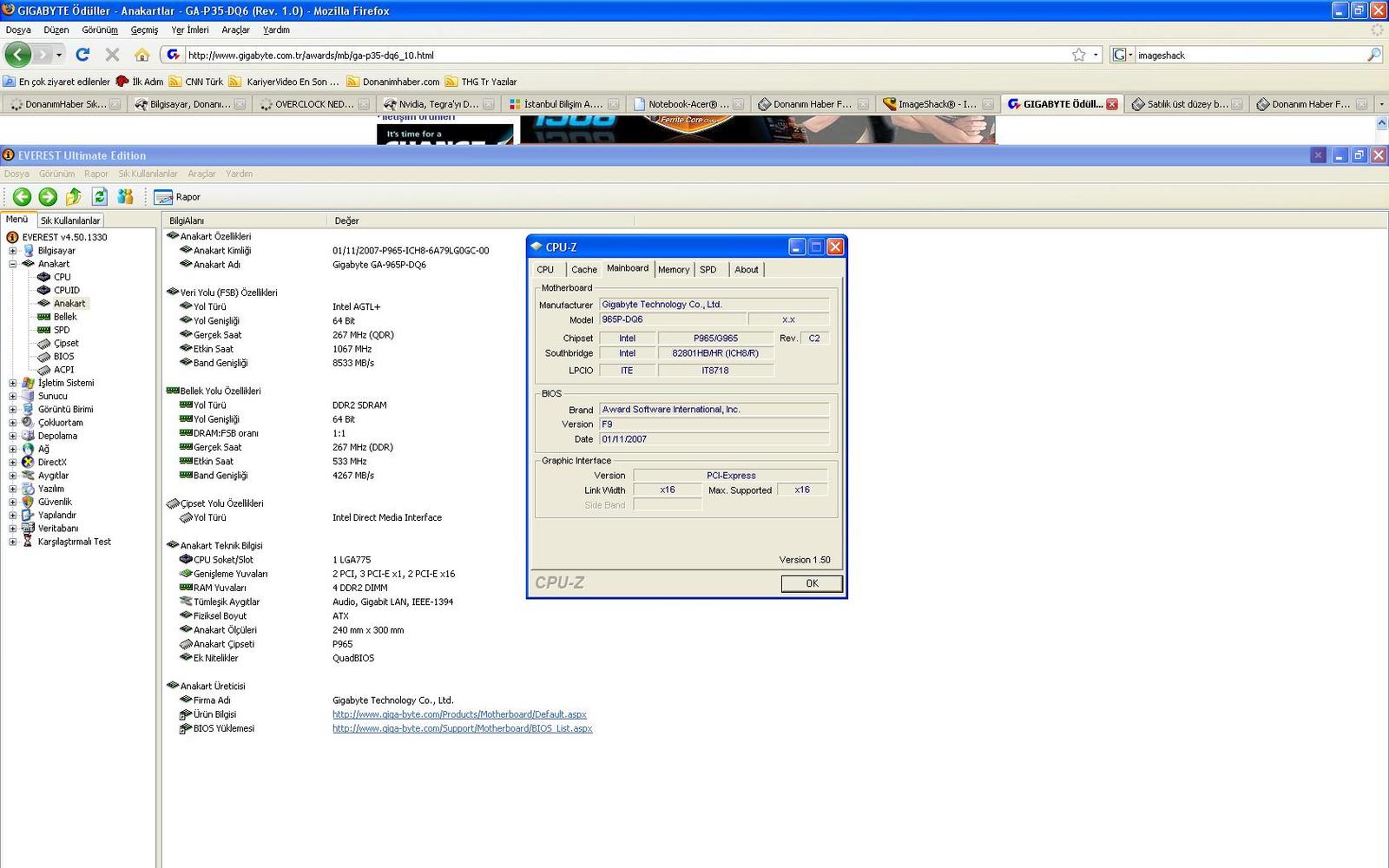This screenshot has width=1389, height=868.
Task: Click Gigabyte GA-965P-DQ6 value text
Action: click(379, 265)
